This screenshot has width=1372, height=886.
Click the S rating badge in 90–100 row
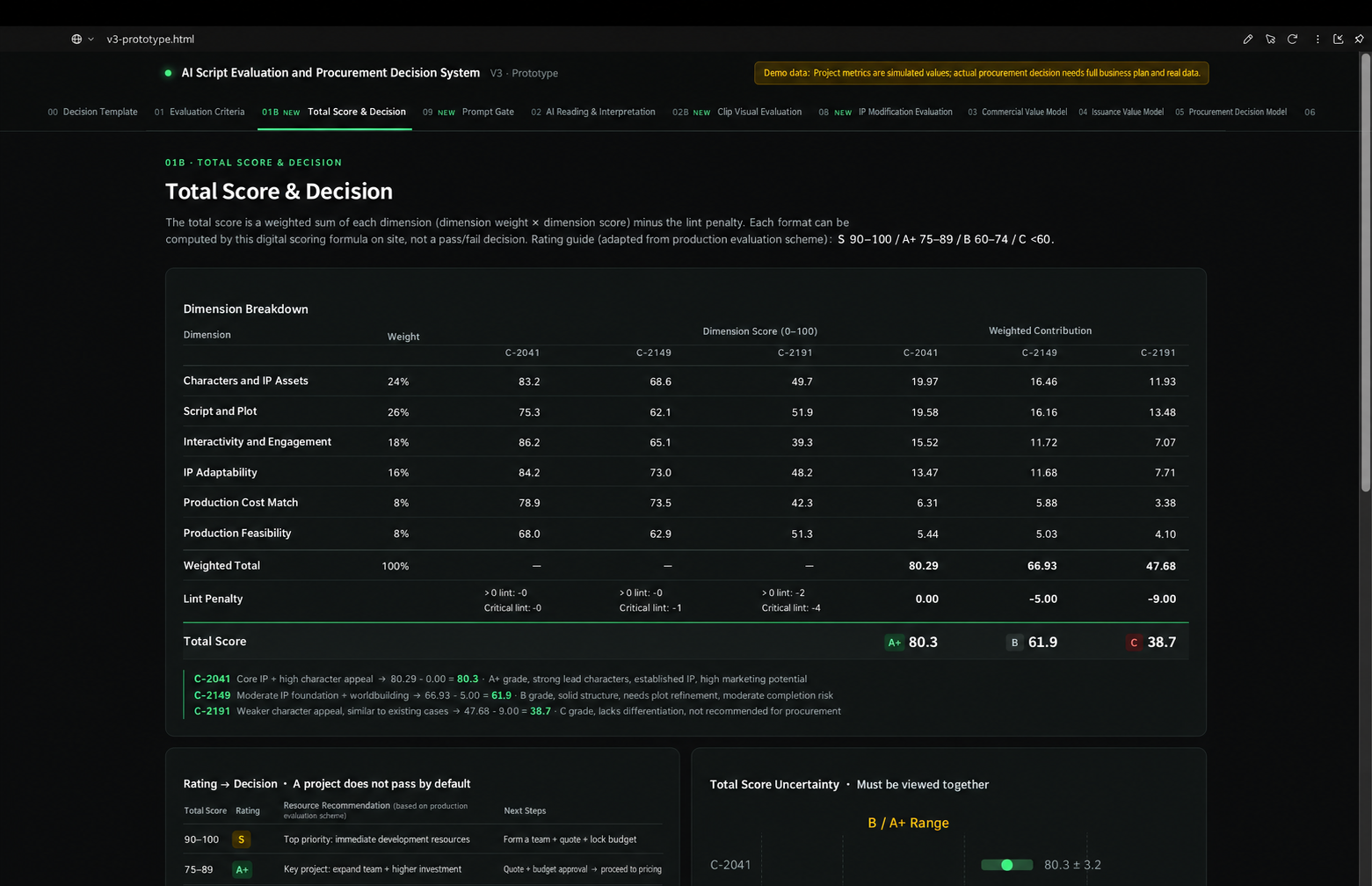click(241, 839)
